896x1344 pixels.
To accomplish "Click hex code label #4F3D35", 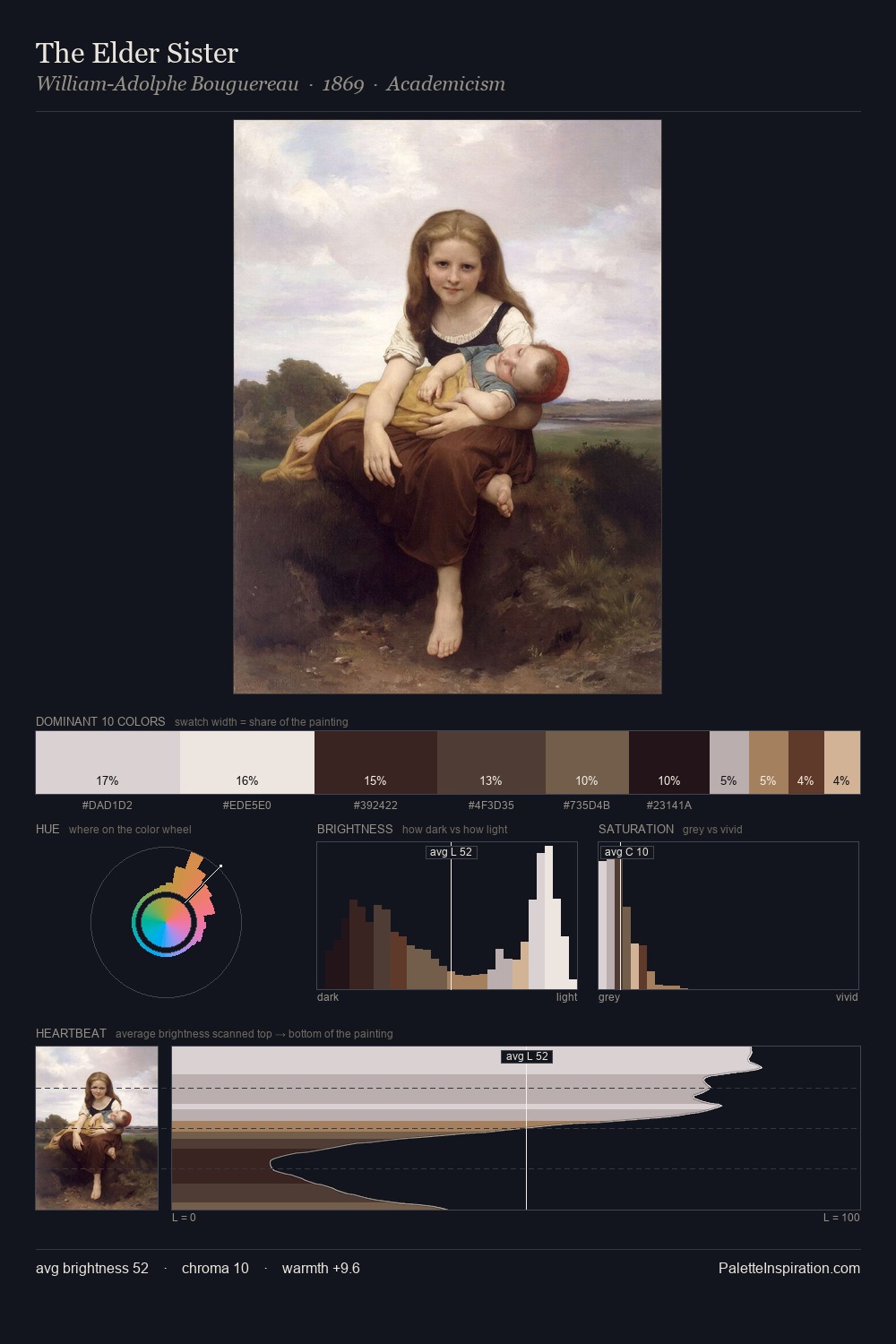I will pyautogui.click(x=491, y=806).
